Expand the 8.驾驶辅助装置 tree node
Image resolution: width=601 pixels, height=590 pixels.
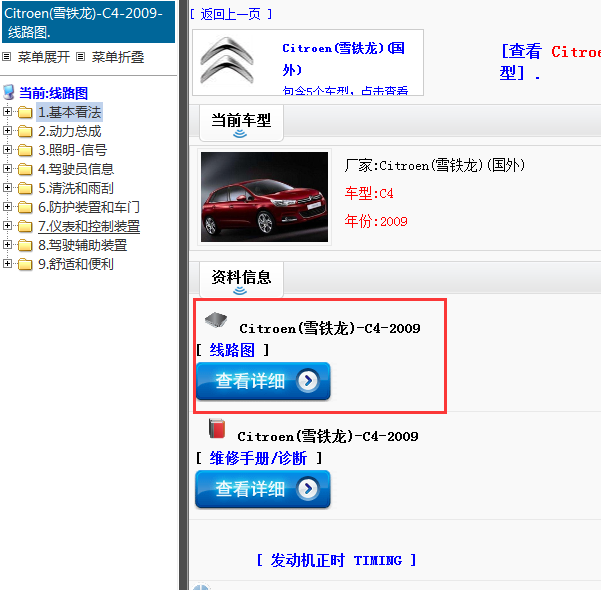[7, 245]
